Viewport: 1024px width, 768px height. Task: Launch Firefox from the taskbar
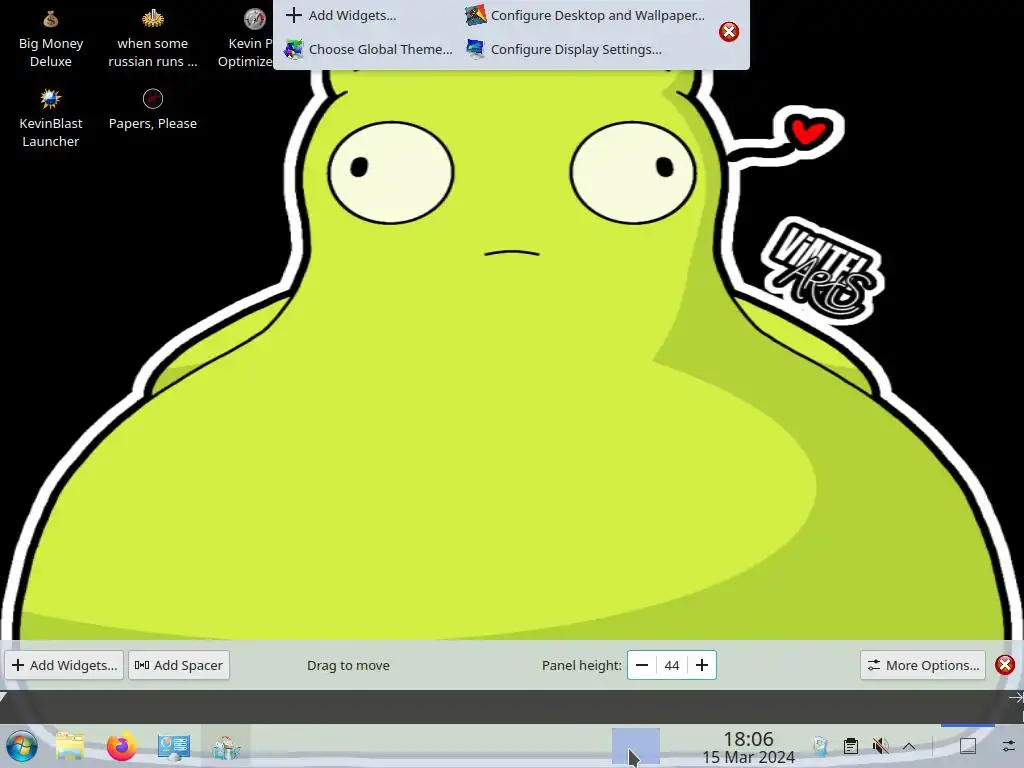click(121, 746)
